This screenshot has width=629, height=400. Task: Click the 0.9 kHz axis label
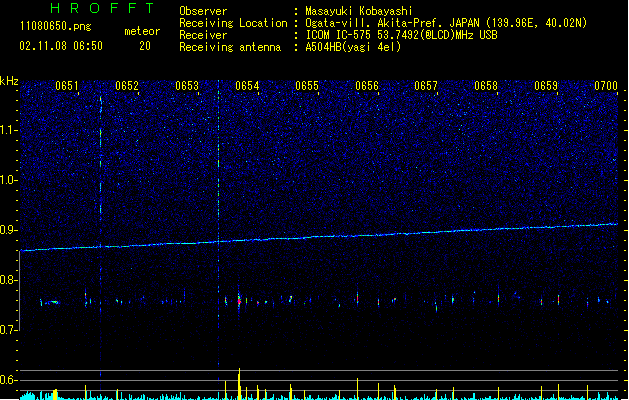coord(7,229)
